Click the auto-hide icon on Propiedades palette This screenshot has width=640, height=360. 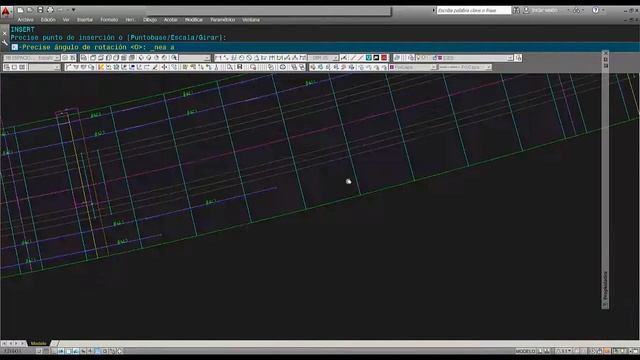pyautogui.click(x=606, y=60)
